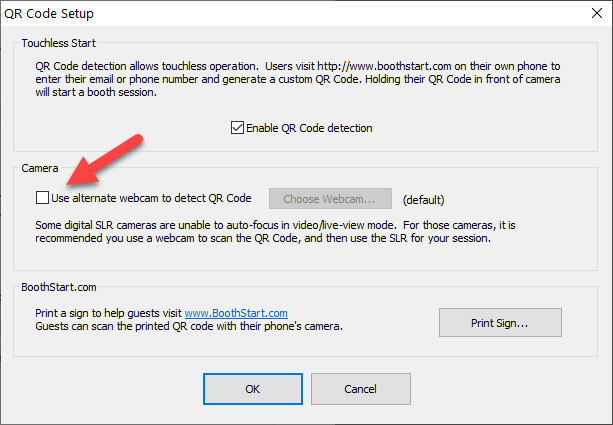Click the (default) webcam status text
Viewport: 613px width, 425px height.
(423, 200)
